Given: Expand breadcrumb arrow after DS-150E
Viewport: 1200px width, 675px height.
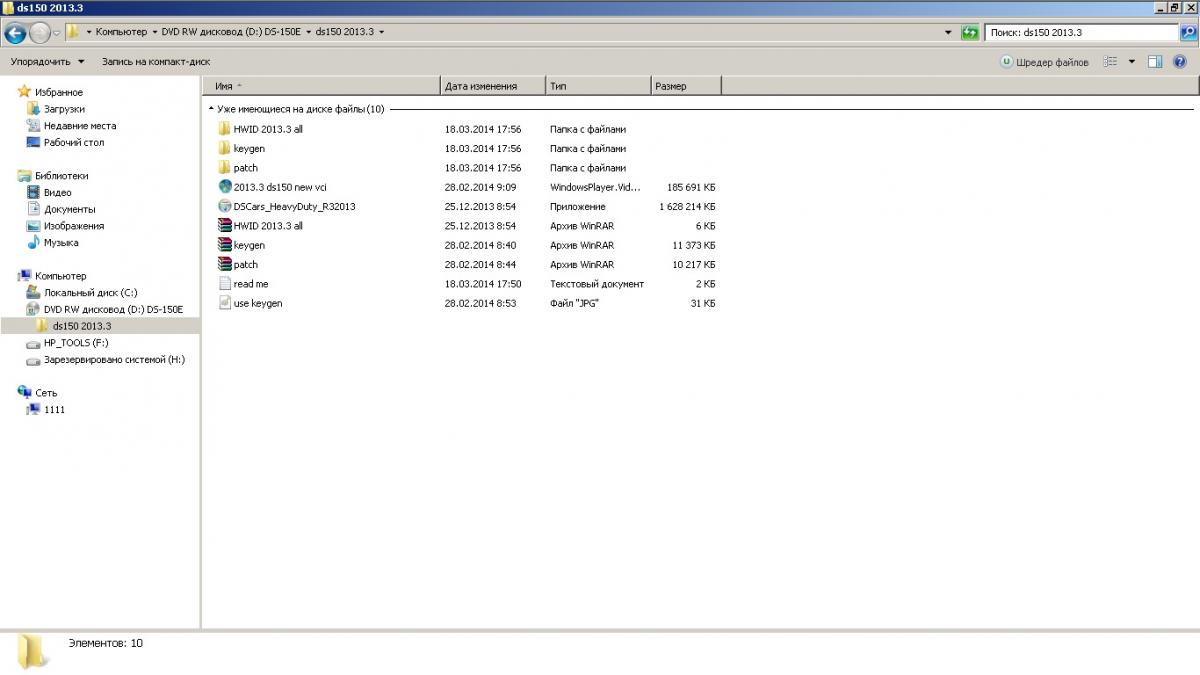Looking at the screenshot, I should [x=309, y=32].
